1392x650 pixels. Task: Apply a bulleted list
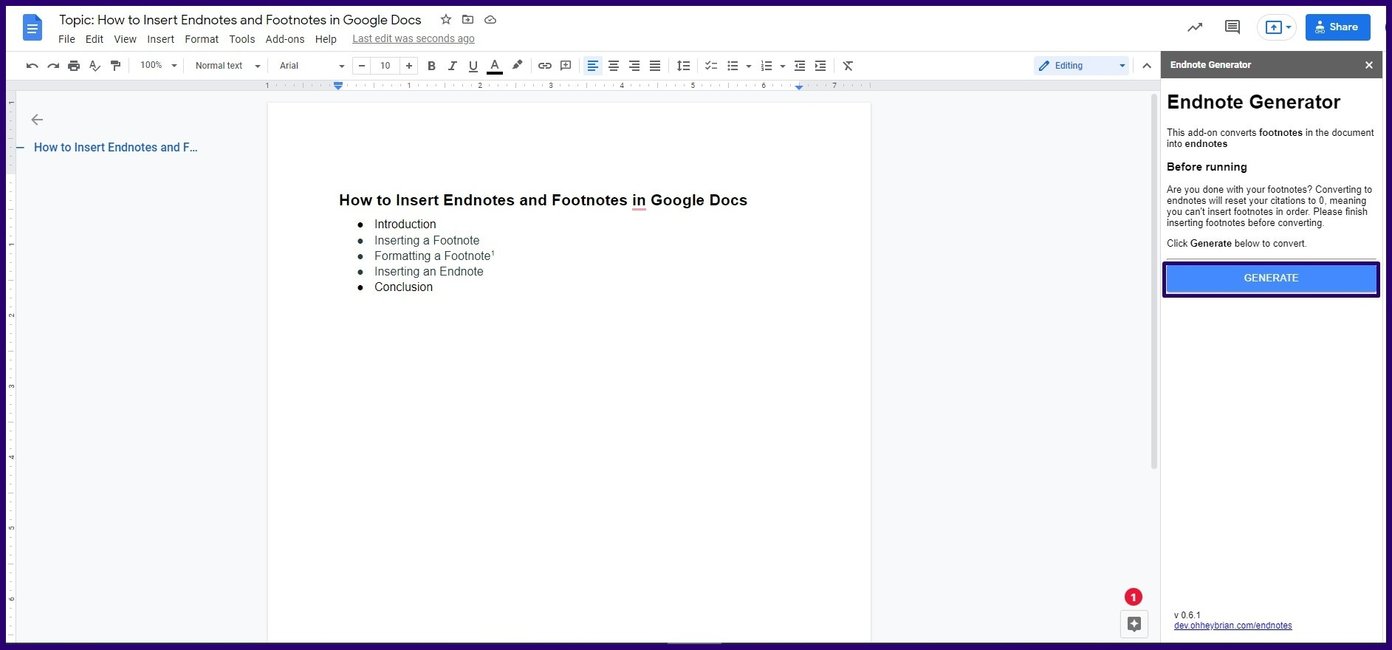pyautogui.click(x=733, y=66)
